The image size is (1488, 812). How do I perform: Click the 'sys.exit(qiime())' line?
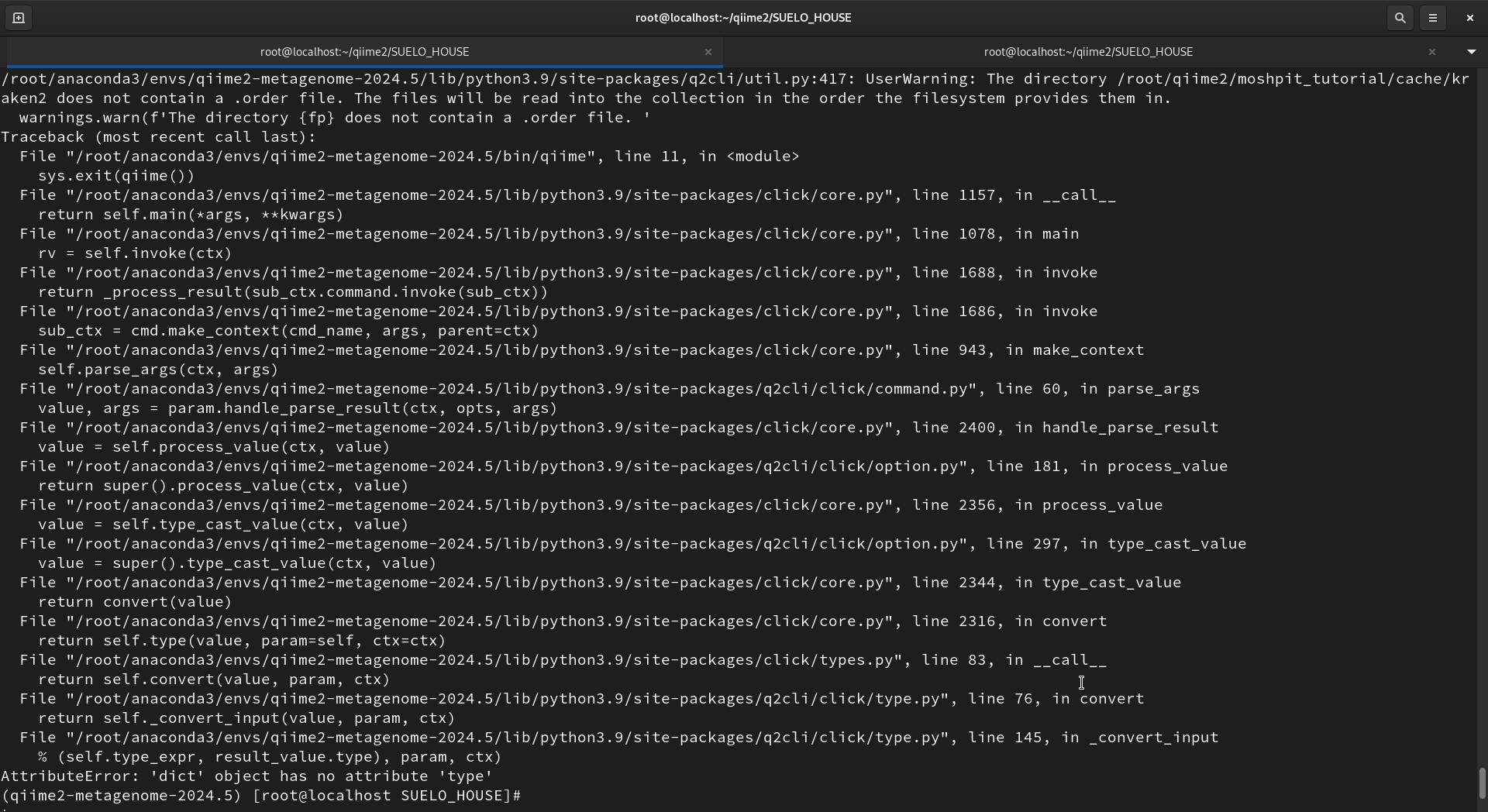pos(116,176)
